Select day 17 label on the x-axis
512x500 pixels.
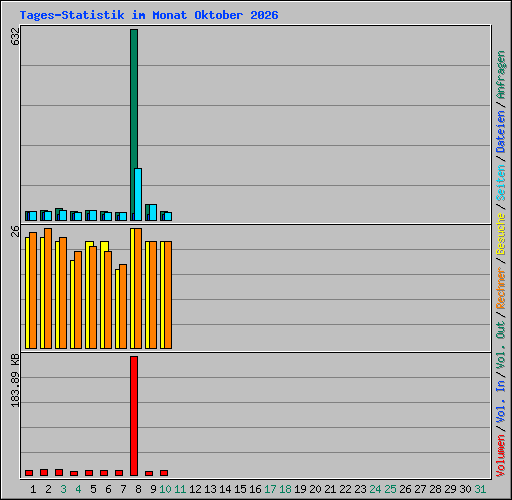[270, 489]
